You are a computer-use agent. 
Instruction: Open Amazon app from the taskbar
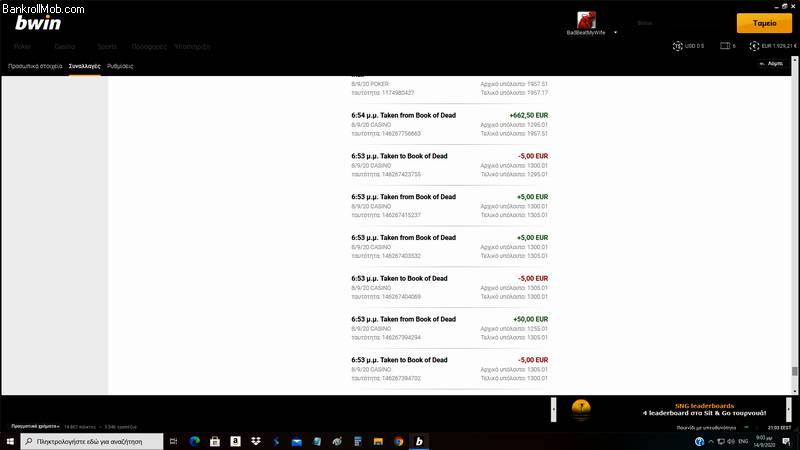coord(235,441)
